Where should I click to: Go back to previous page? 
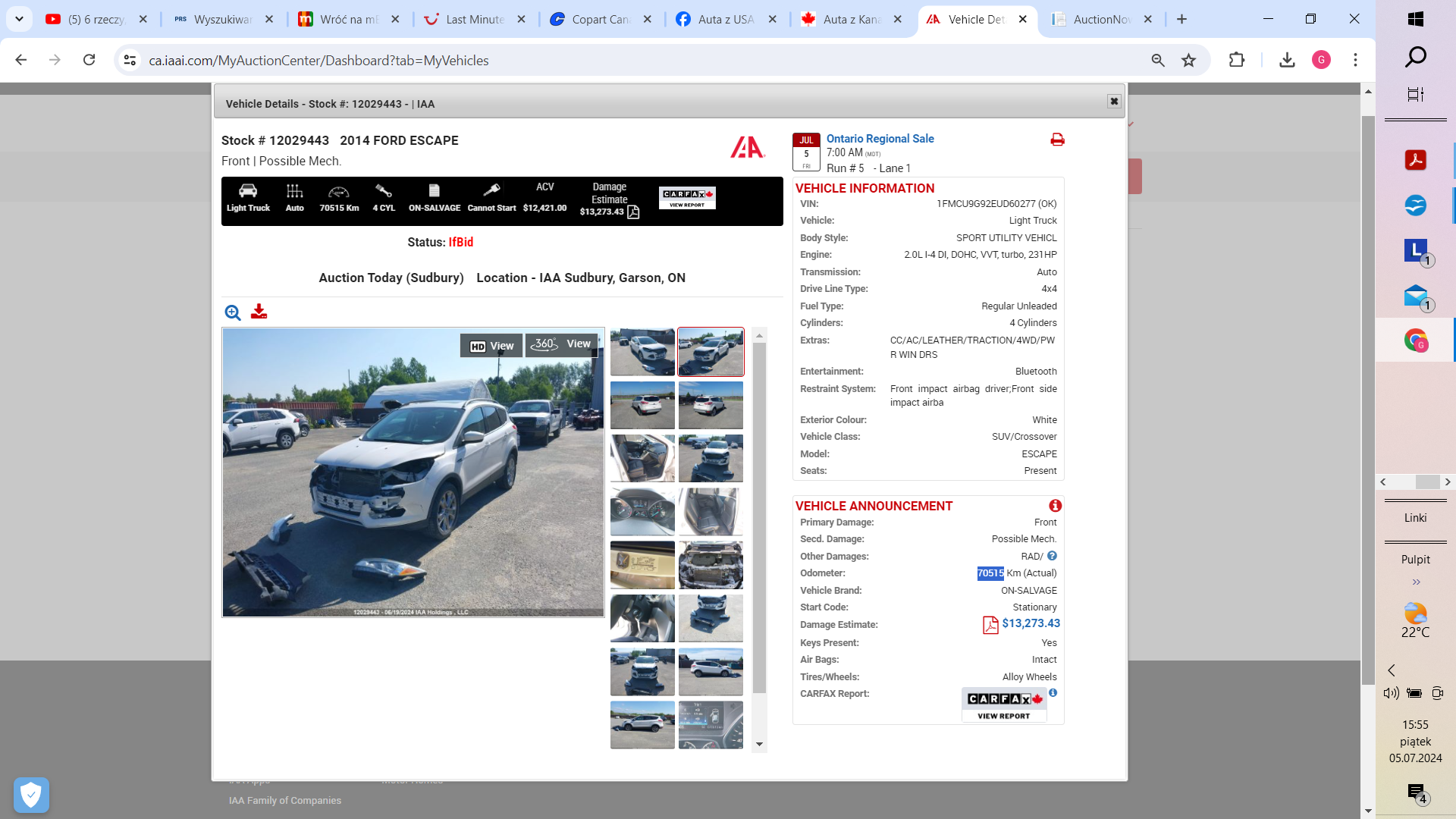pos(21,60)
